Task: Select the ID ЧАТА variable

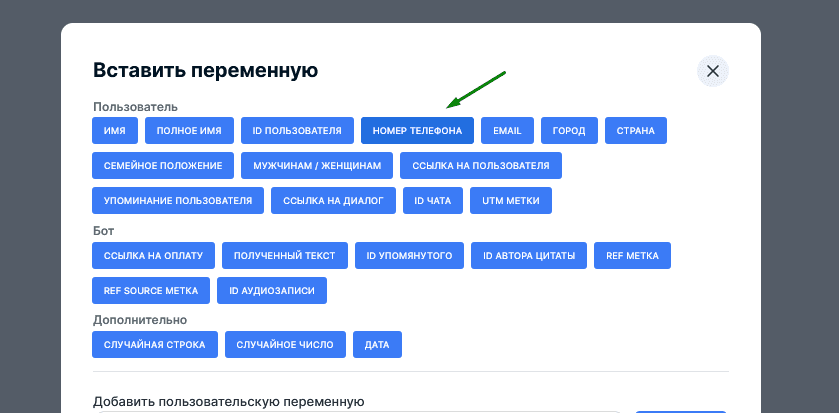Action: [x=433, y=200]
